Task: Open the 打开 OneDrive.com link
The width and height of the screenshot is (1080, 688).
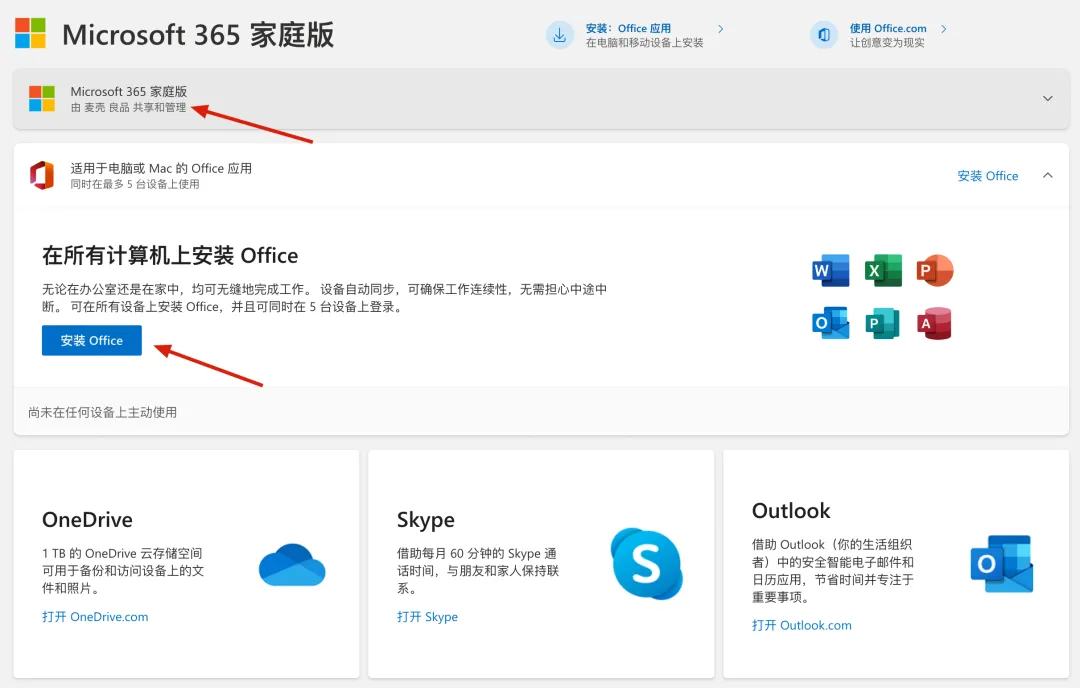Action: pos(95,616)
